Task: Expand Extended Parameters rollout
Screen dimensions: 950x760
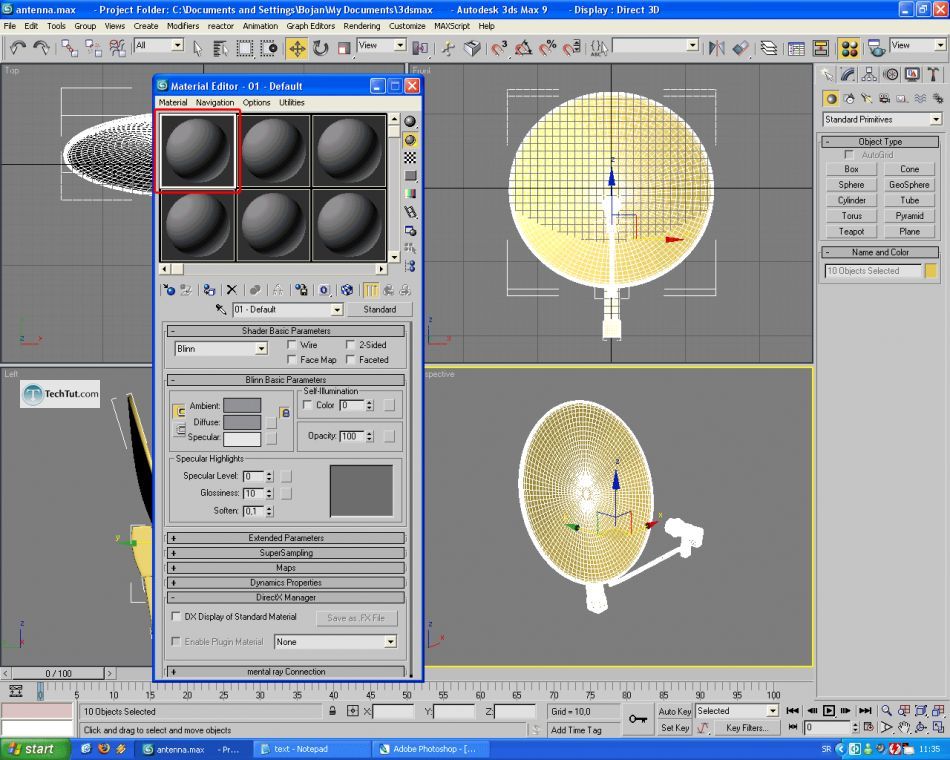Action: [285, 538]
